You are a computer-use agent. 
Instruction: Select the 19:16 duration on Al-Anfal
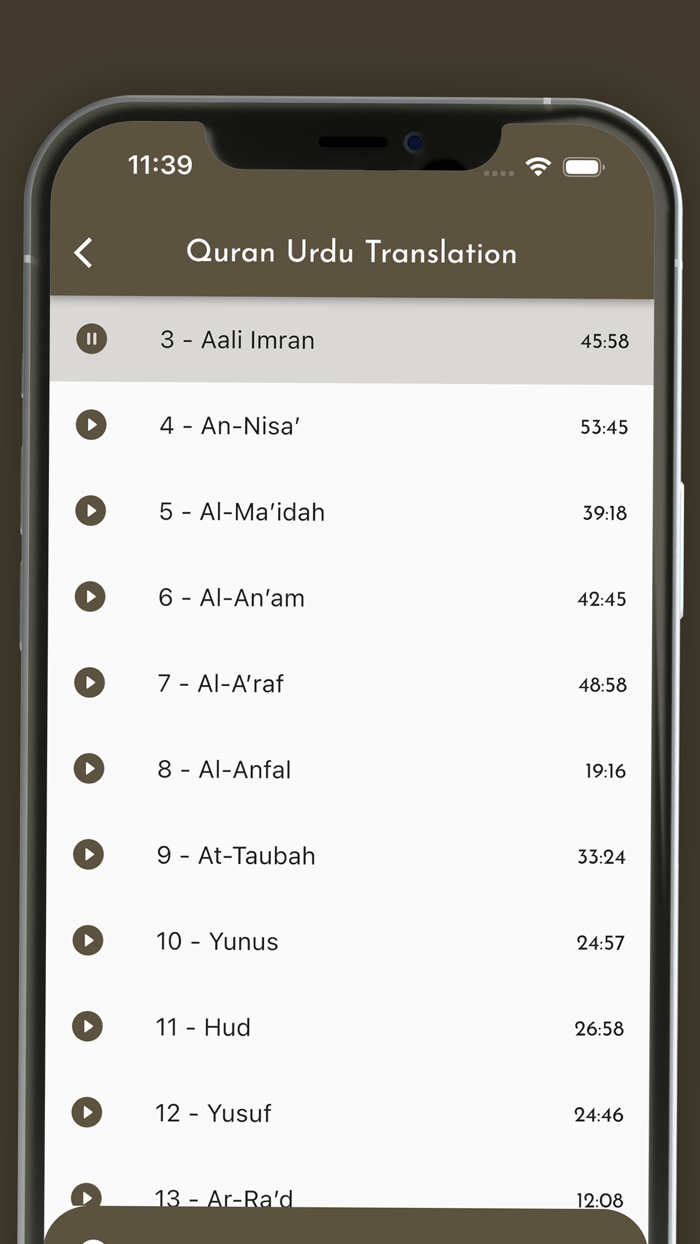pyautogui.click(x=604, y=771)
